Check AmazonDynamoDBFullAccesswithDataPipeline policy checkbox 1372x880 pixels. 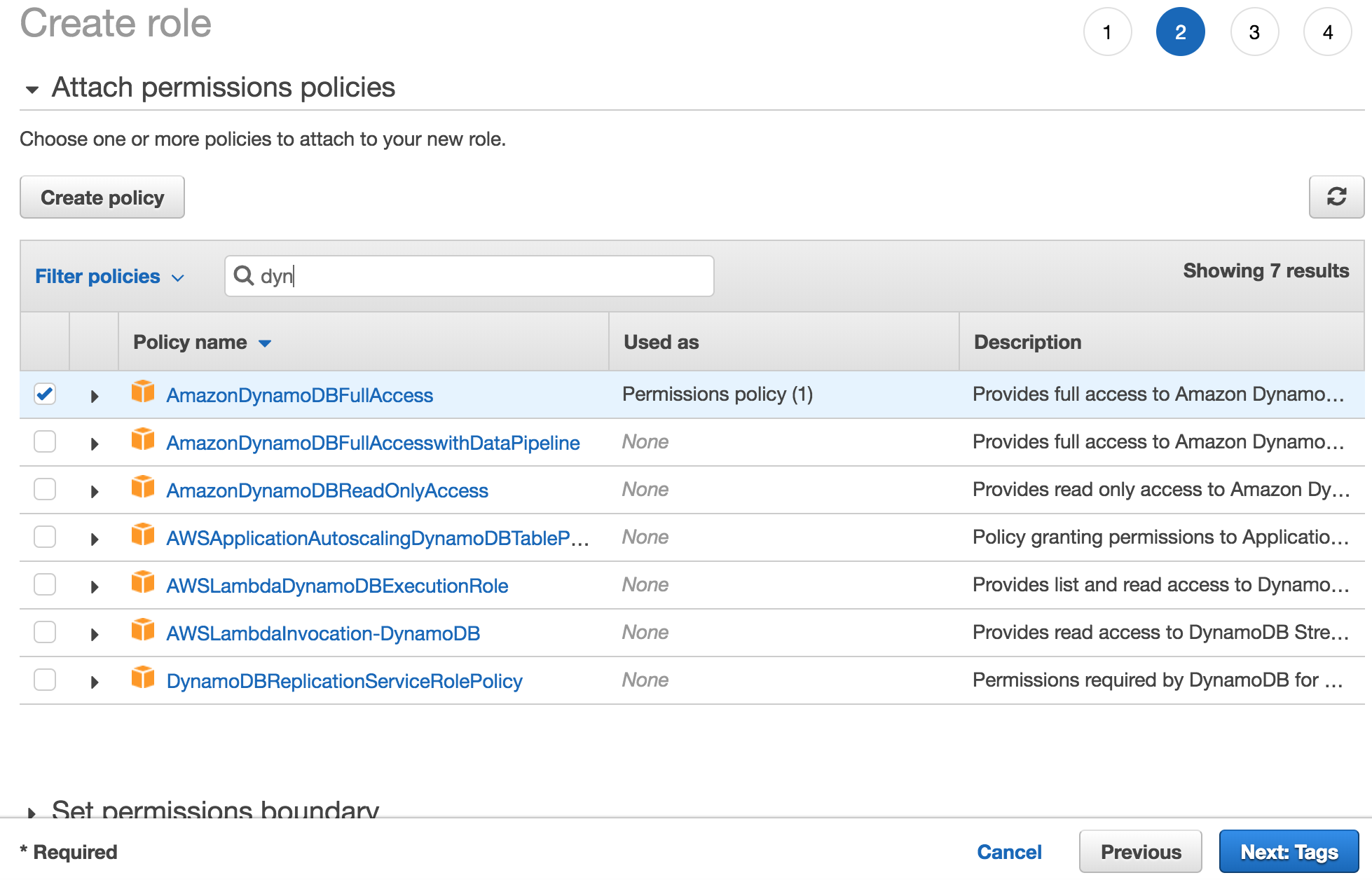click(x=45, y=441)
